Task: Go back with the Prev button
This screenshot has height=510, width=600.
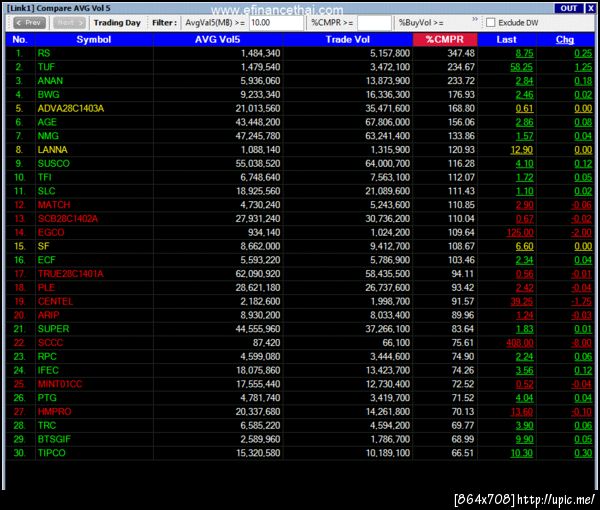Action: (29, 23)
